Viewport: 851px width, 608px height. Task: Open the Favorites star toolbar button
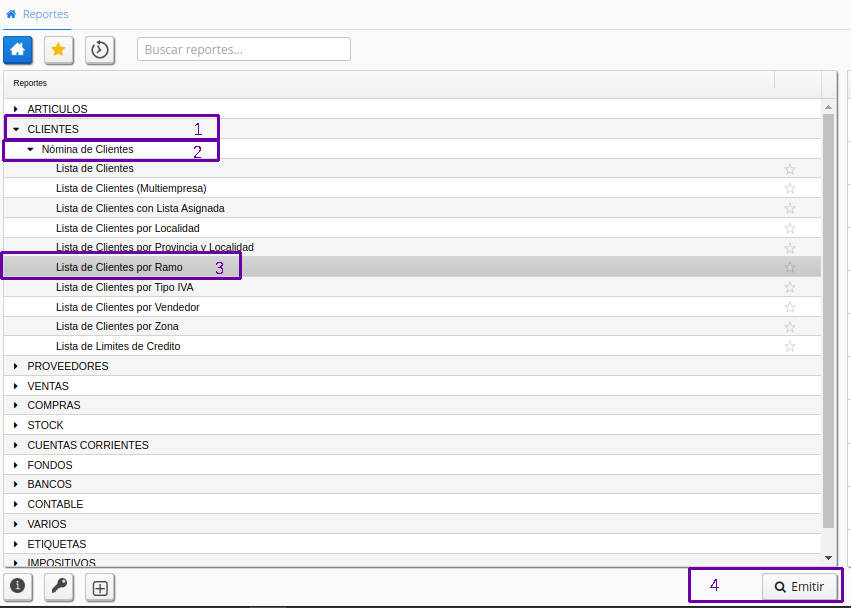[59, 50]
